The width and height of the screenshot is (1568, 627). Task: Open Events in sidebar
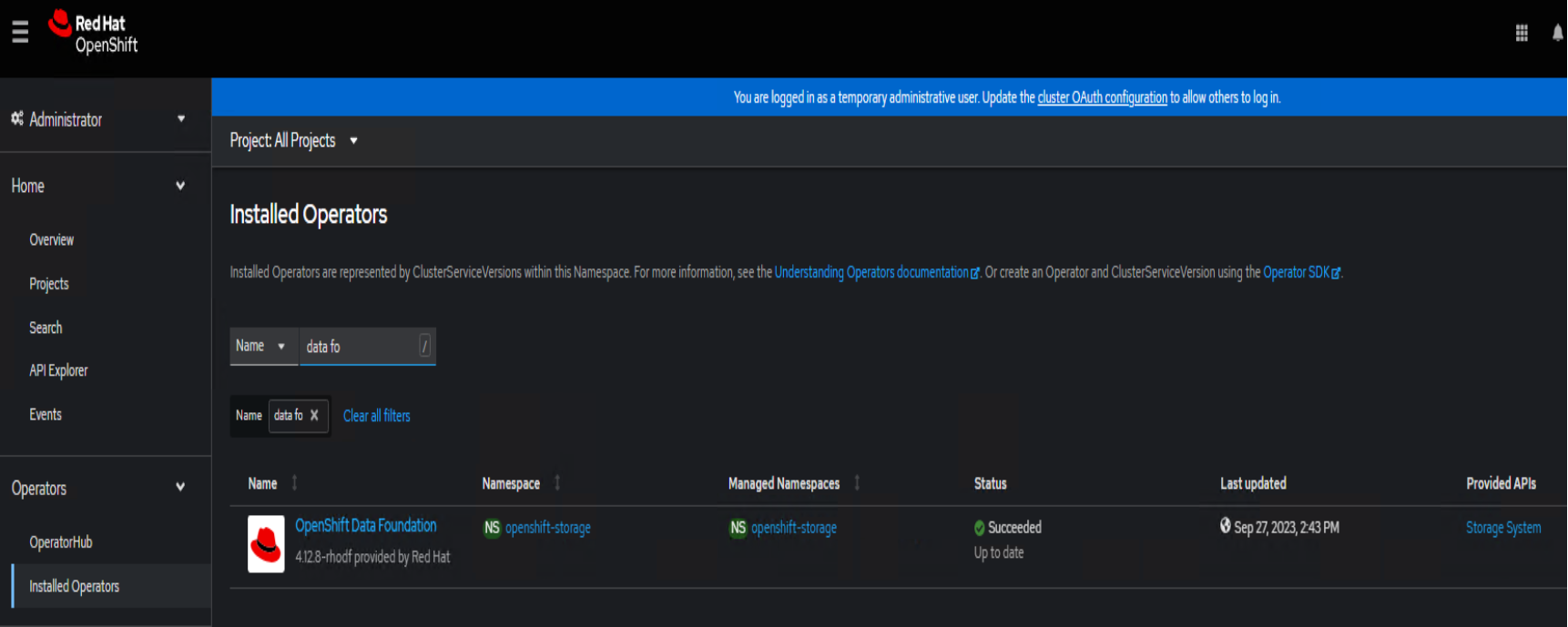(x=46, y=414)
